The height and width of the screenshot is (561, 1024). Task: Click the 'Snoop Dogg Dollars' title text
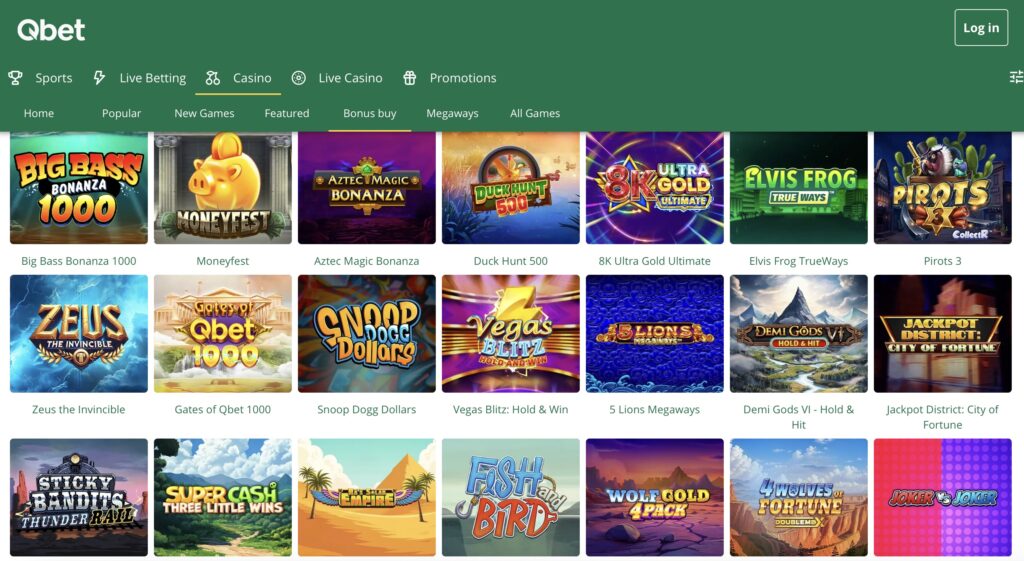[x=367, y=409]
